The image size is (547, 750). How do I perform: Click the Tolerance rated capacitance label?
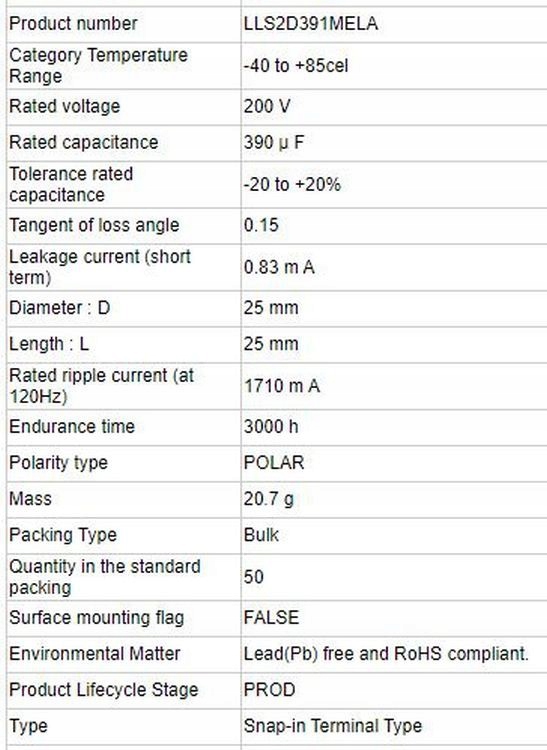point(71,184)
